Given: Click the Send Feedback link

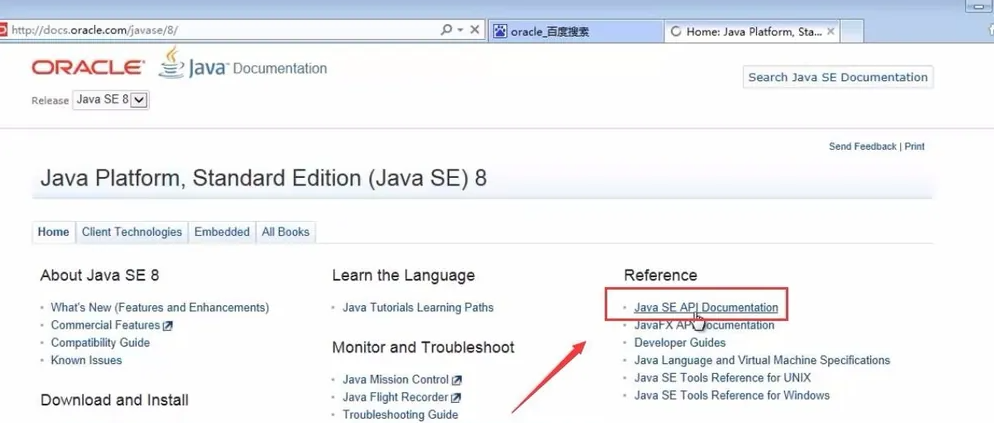Looking at the screenshot, I should (x=862, y=147).
